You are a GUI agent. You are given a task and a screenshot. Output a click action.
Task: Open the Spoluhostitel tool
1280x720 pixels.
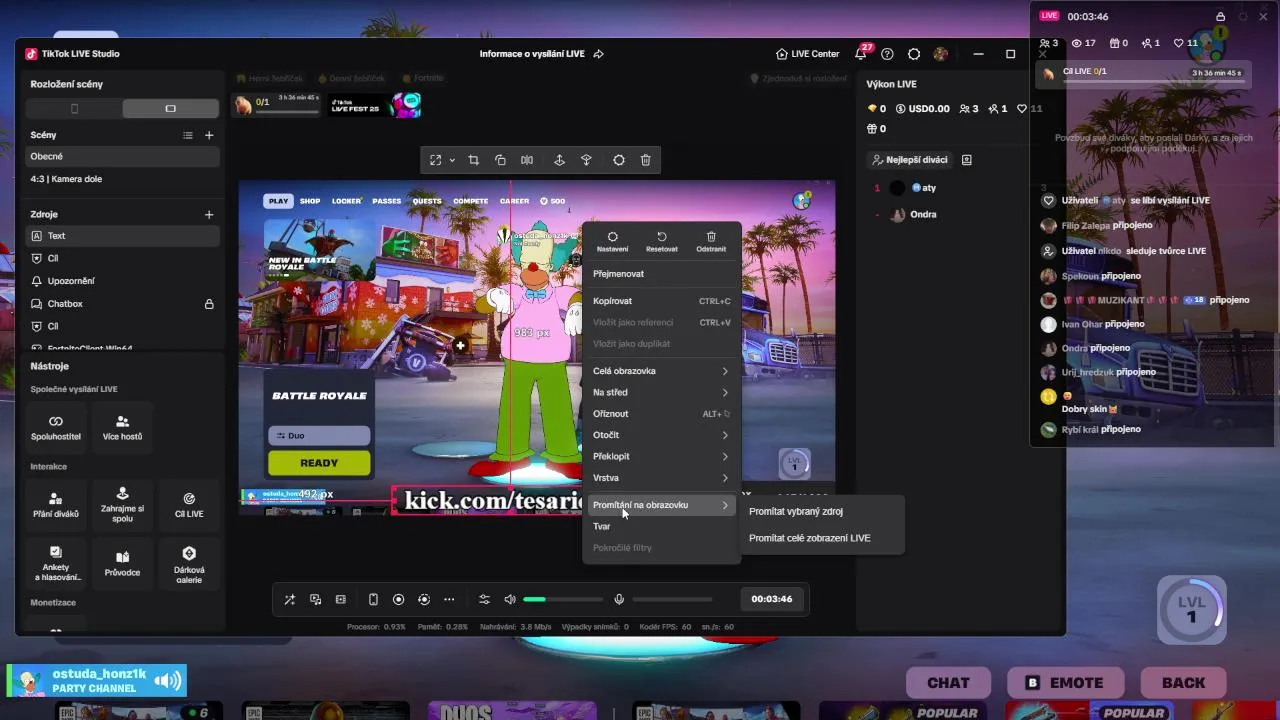[x=56, y=428]
